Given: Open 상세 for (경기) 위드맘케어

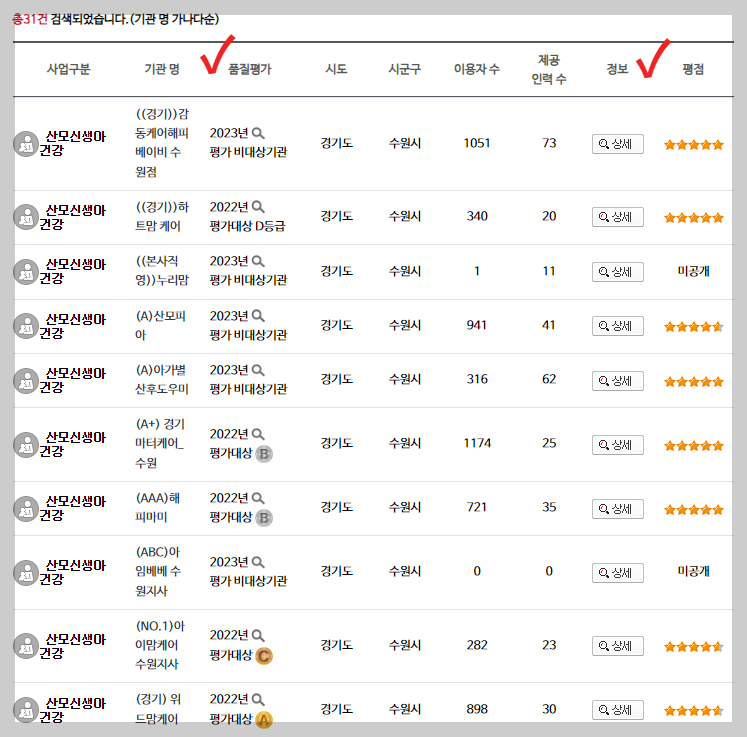Looking at the screenshot, I should tap(617, 709).
